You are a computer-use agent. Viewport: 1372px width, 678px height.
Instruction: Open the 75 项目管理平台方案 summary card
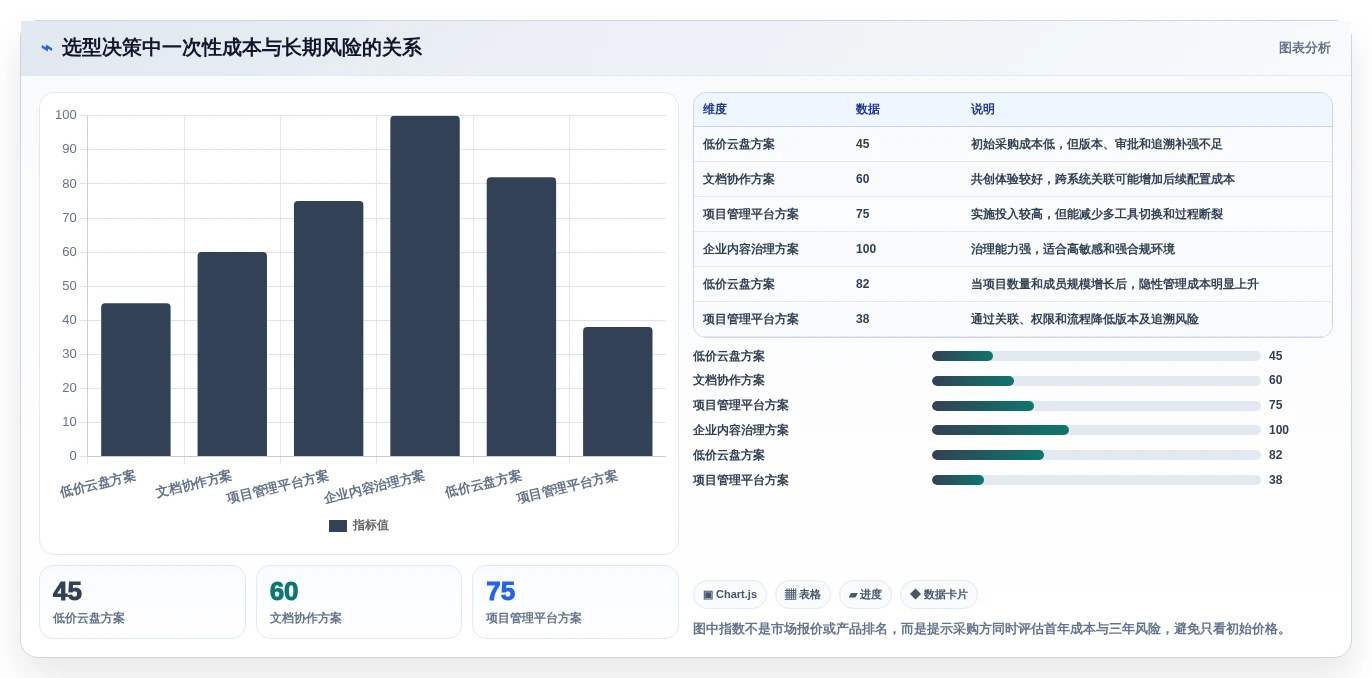coord(575,602)
